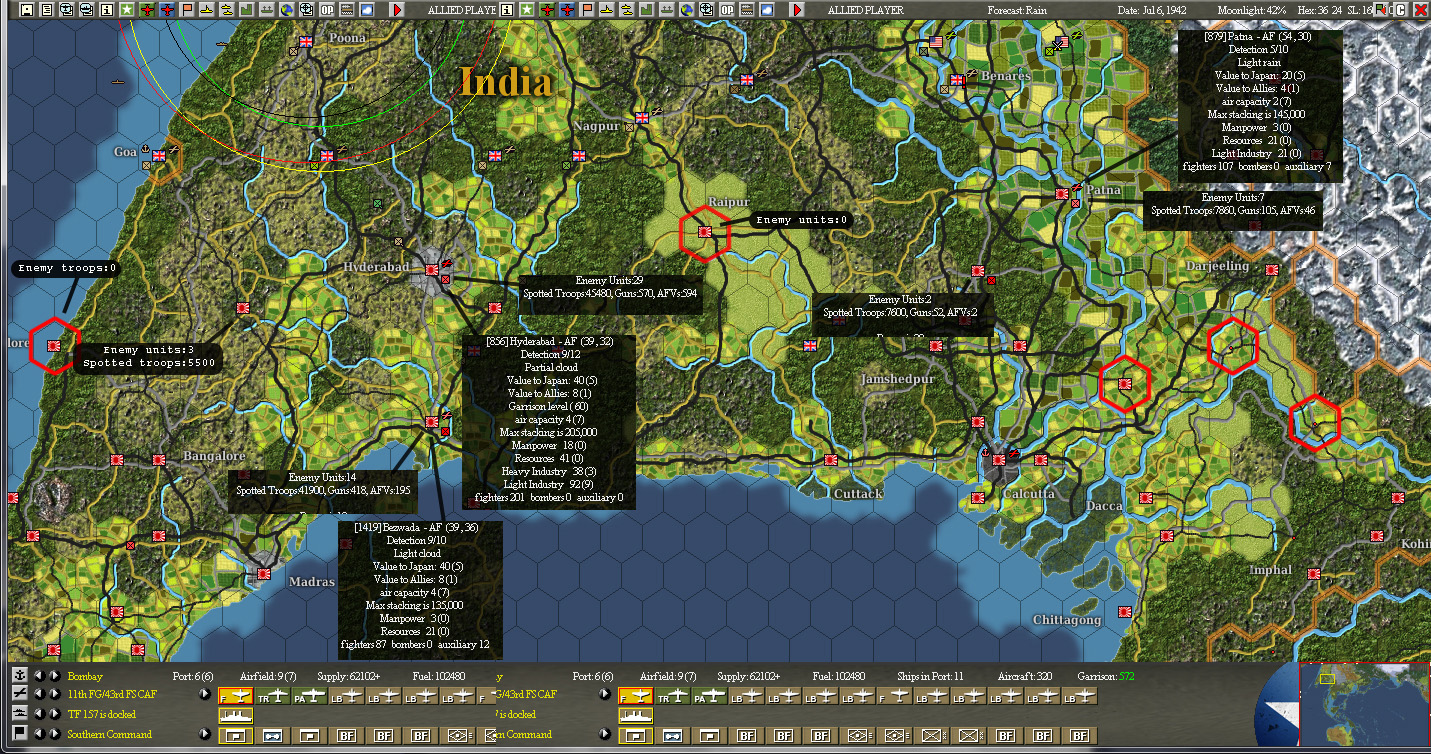This screenshot has width=1431, height=754.
Task: Click the red hex marker near Raipur
Action: coord(705,233)
